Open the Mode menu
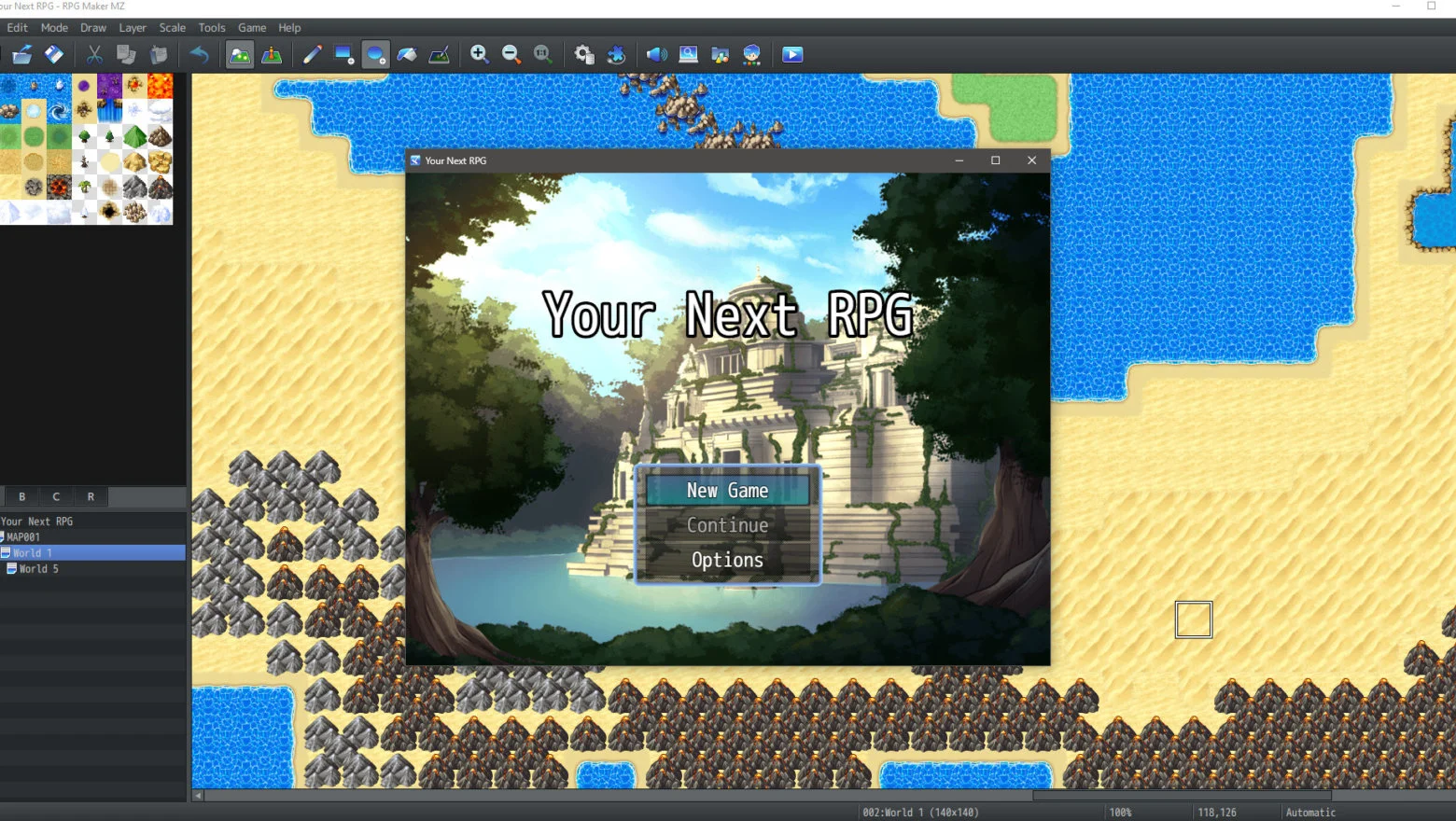The image size is (1456, 821). (54, 28)
